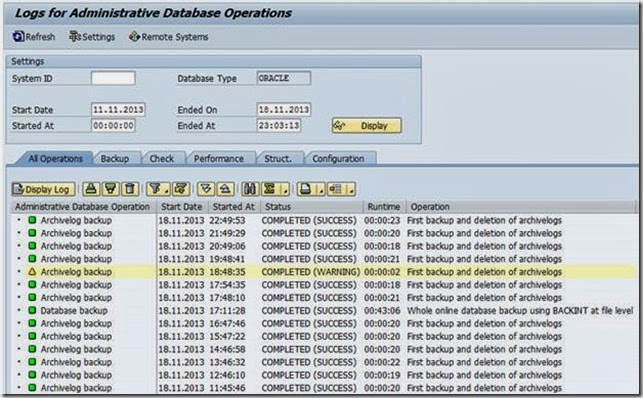643x398 pixels.
Task: Switch to the Check tab
Action: point(162,159)
